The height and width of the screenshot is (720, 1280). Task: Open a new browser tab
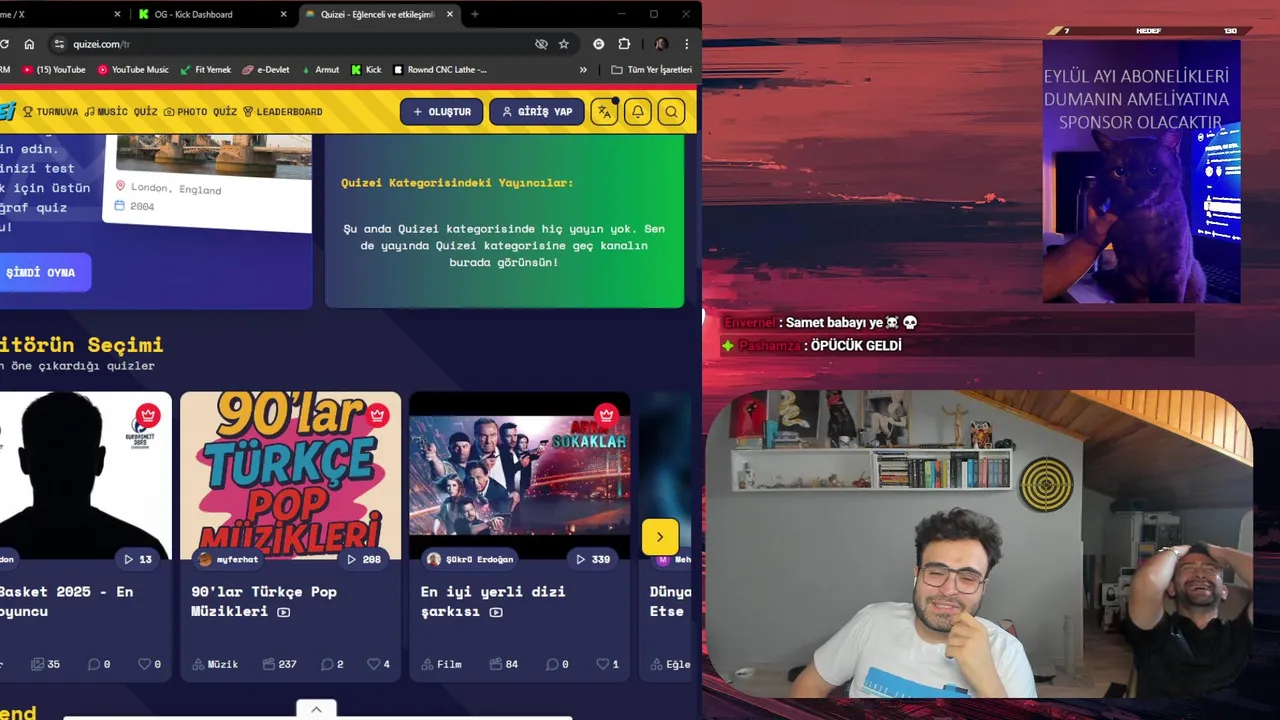(x=474, y=14)
